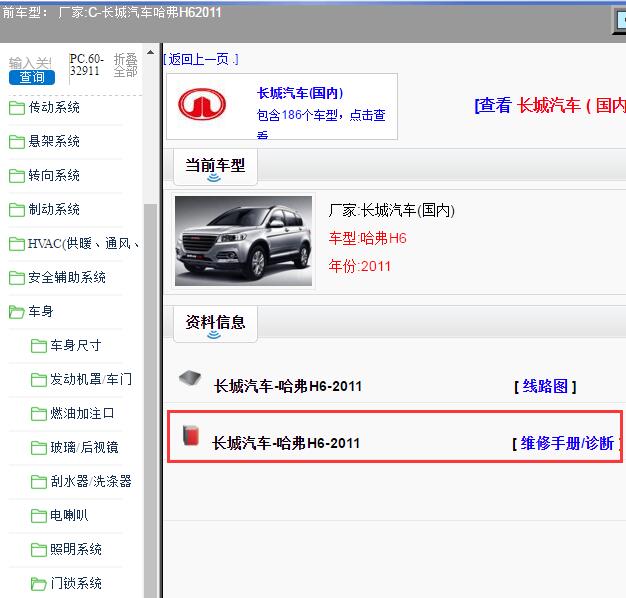The width and height of the screenshot is (626, 598).
Task: Click 厂家:长城汽车(国内) text
Action: (x=392, y=210)
